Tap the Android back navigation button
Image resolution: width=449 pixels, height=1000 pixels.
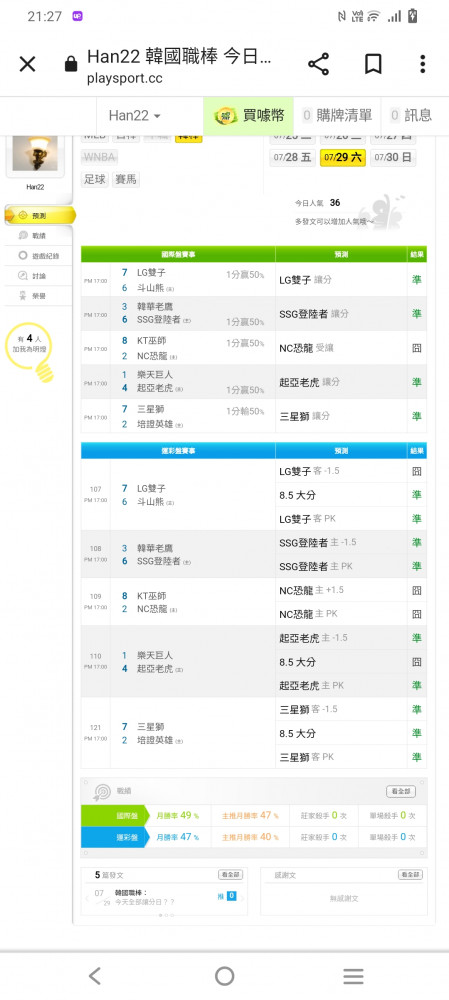coord(95,976)
